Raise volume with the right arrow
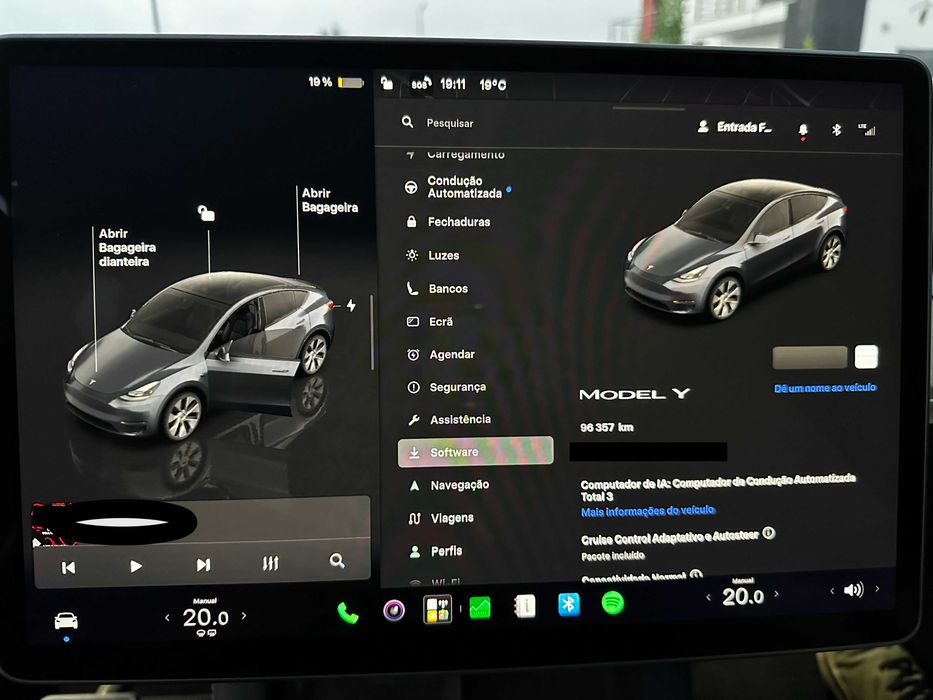 click(877, 589)
